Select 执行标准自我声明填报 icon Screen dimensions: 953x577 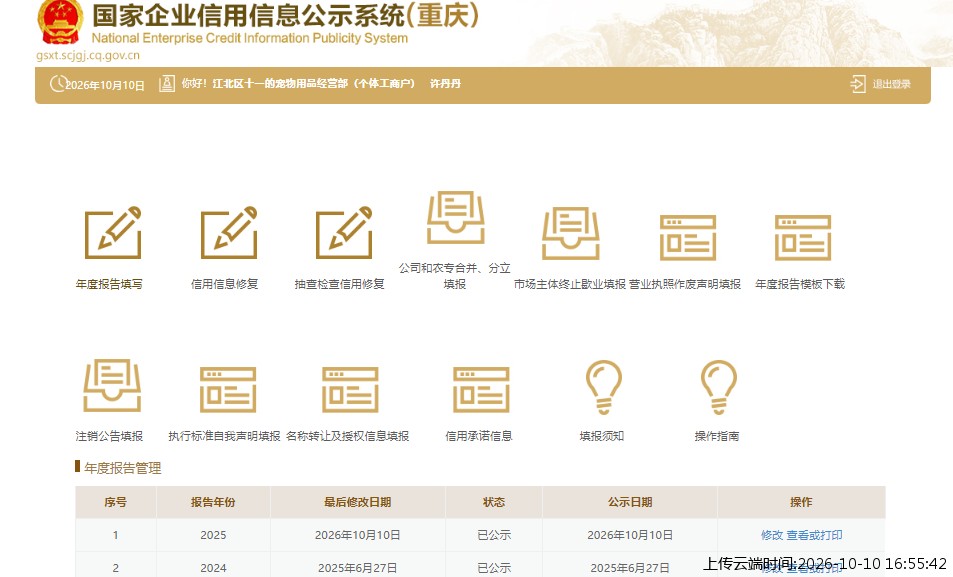coord(228,389)
